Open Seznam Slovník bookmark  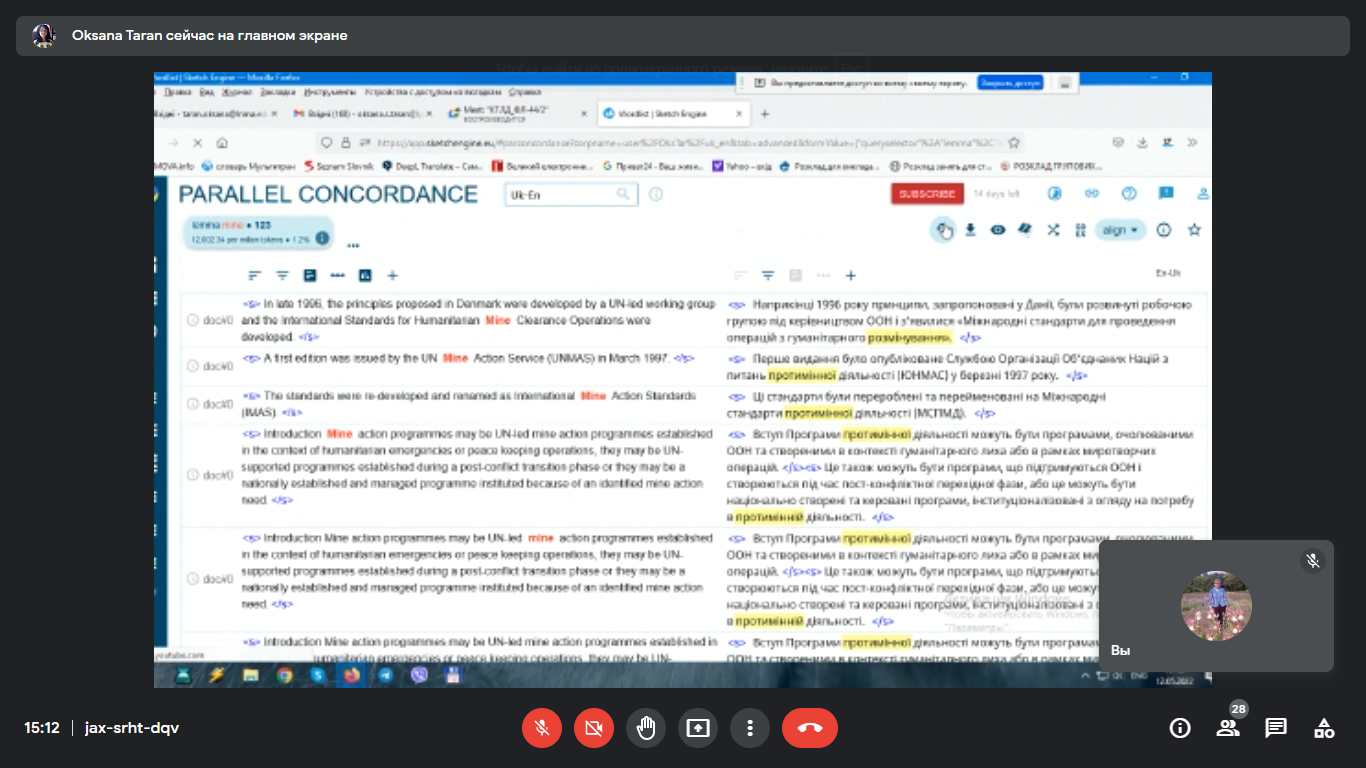pos(338,166)
